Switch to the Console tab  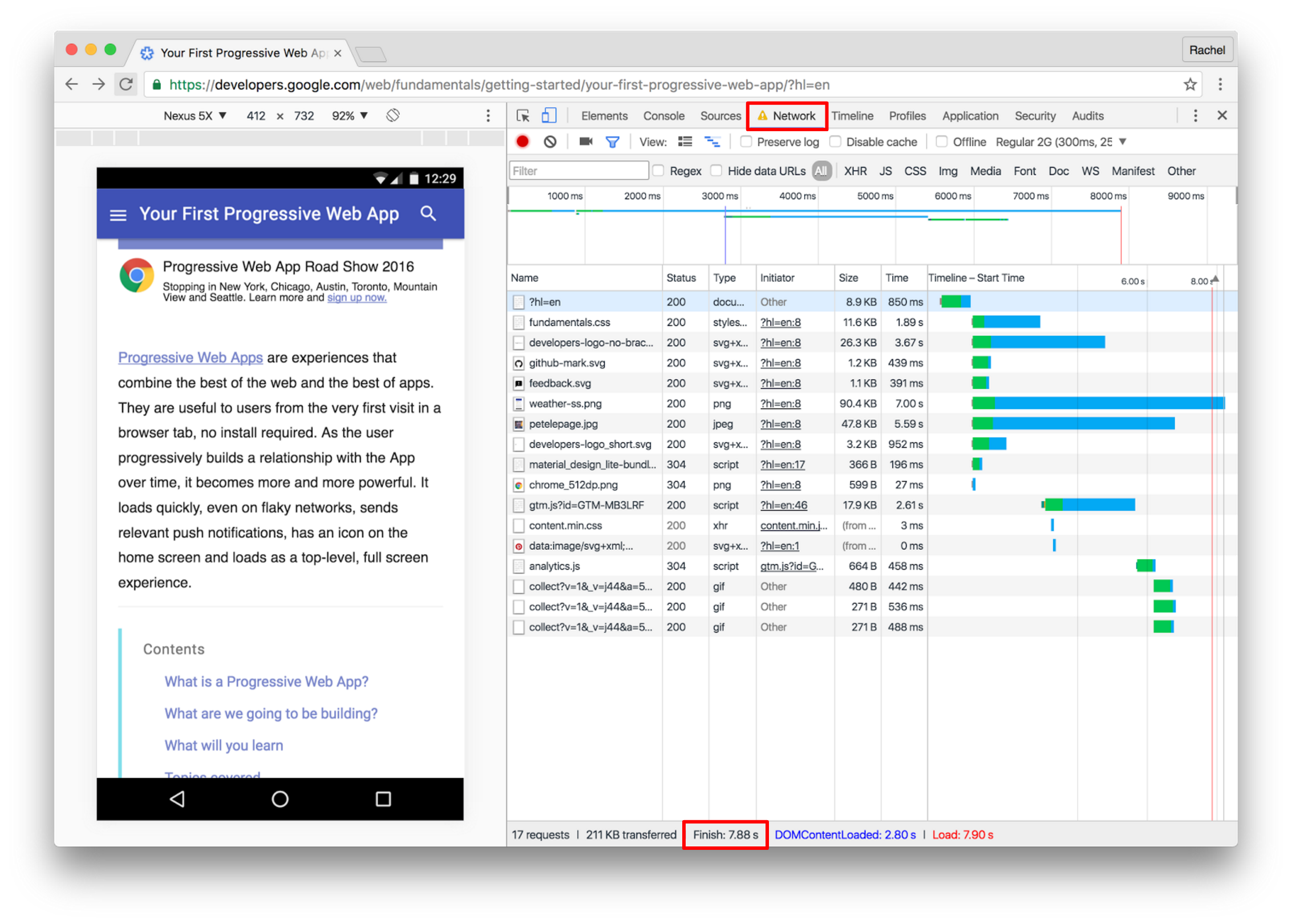point(663,116)
